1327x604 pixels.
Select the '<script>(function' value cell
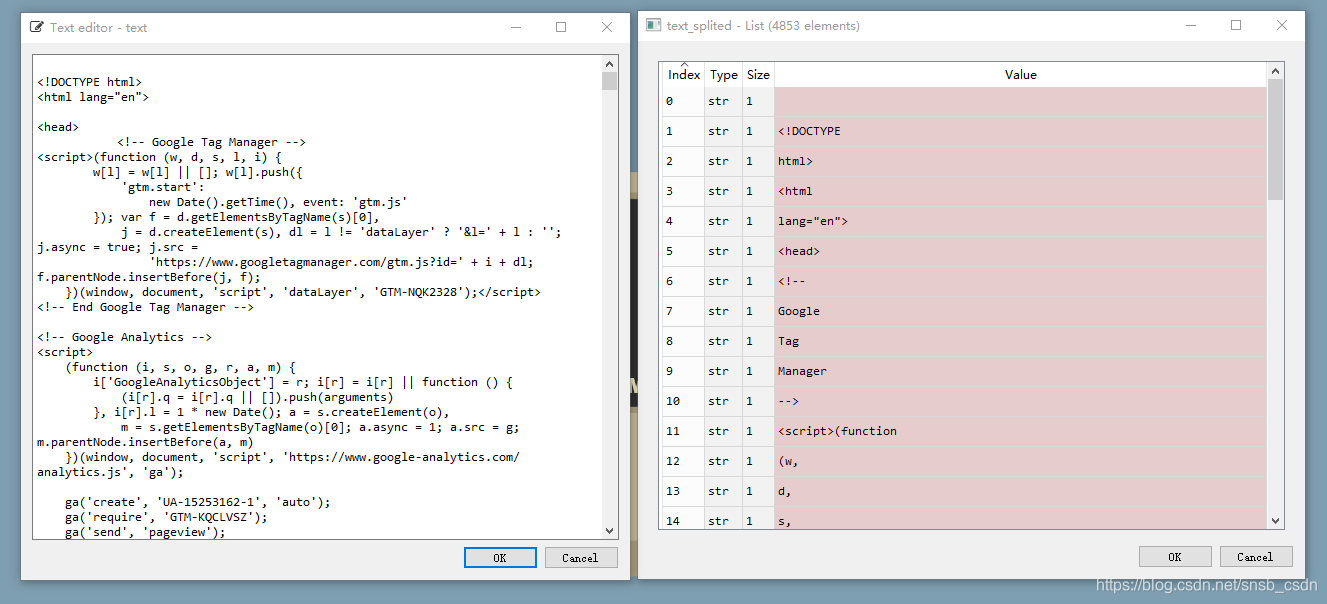coord(1020,431)
